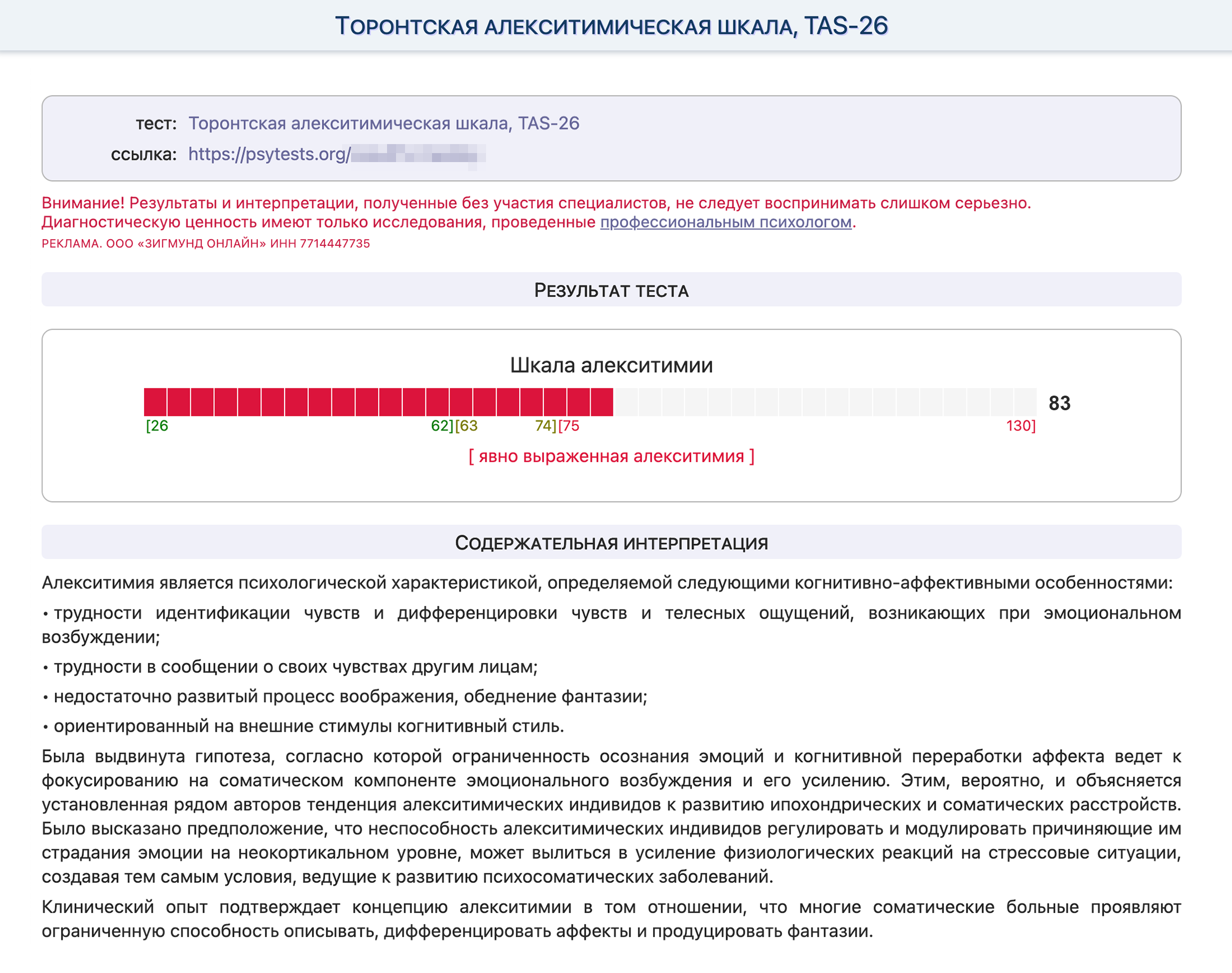Click the недостаточно развитый процесс воображения bullet
The image size is (1232, 973).
tap(345, 697)
